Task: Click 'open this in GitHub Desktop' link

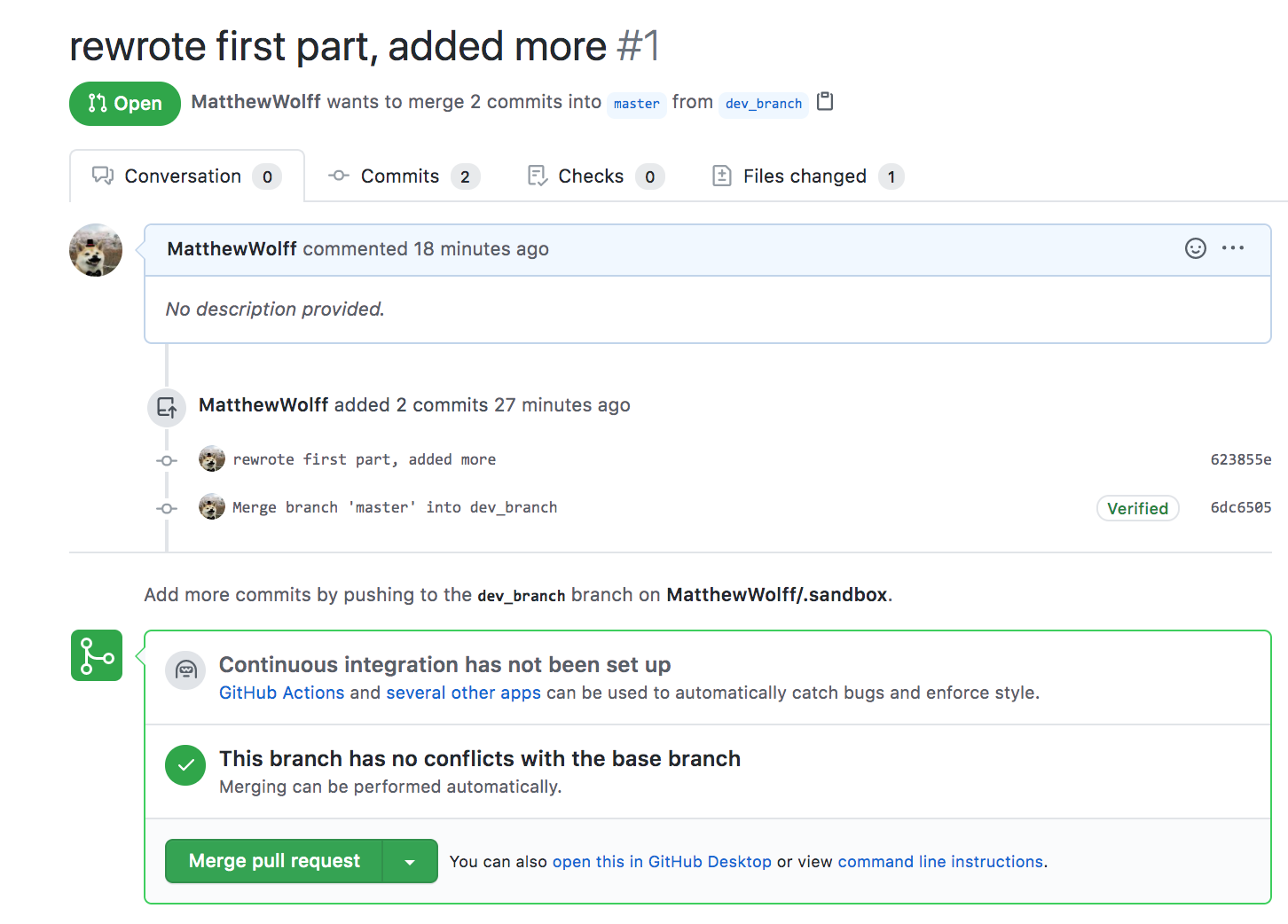Action: click(662, 862)
